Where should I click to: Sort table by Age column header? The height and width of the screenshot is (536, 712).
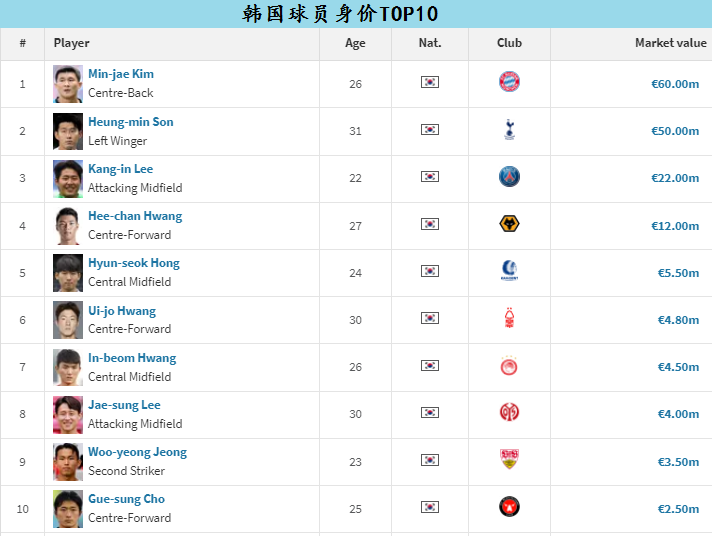pos(355,43)
